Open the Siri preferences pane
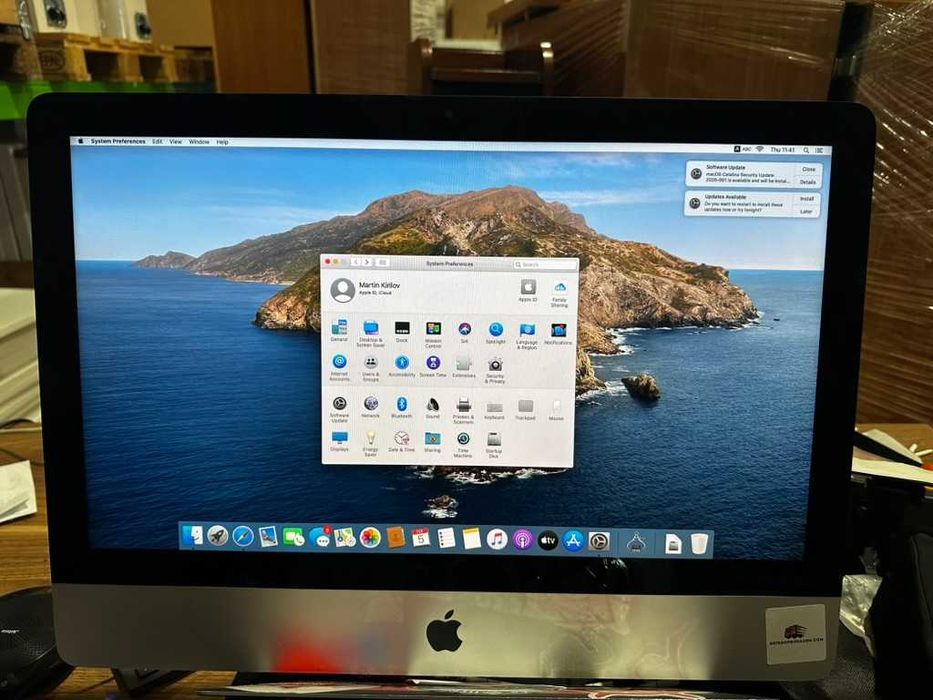This screenshot has width=933, height=700. pos(465,332)
